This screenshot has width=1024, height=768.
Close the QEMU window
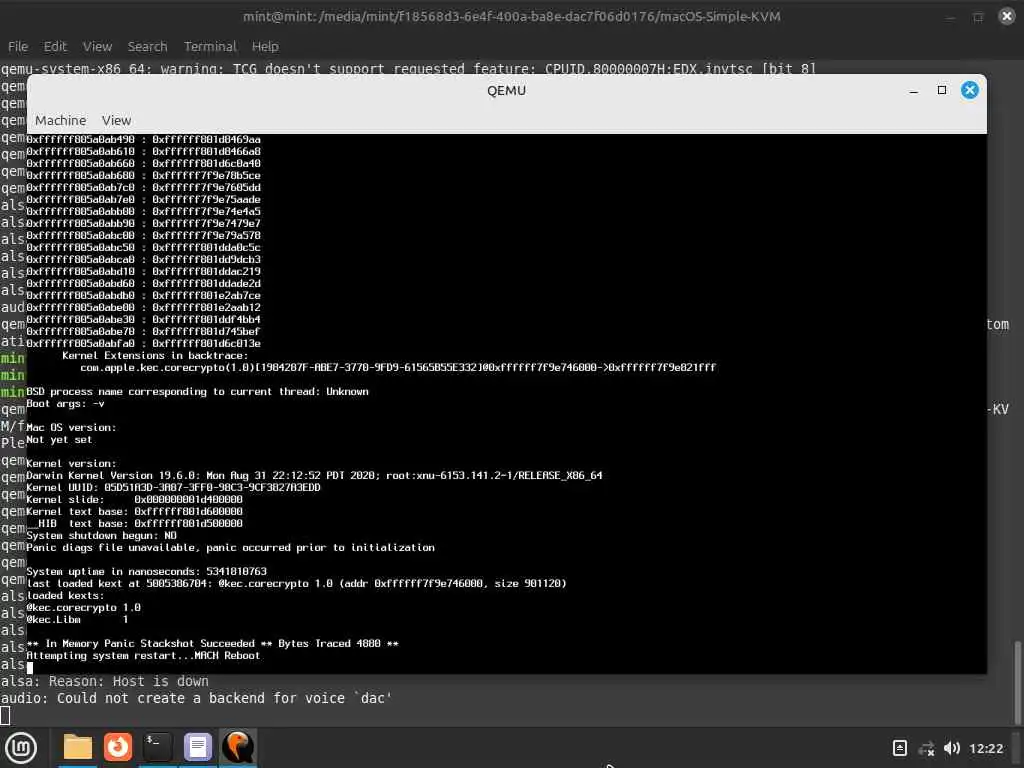pos(969,90)
